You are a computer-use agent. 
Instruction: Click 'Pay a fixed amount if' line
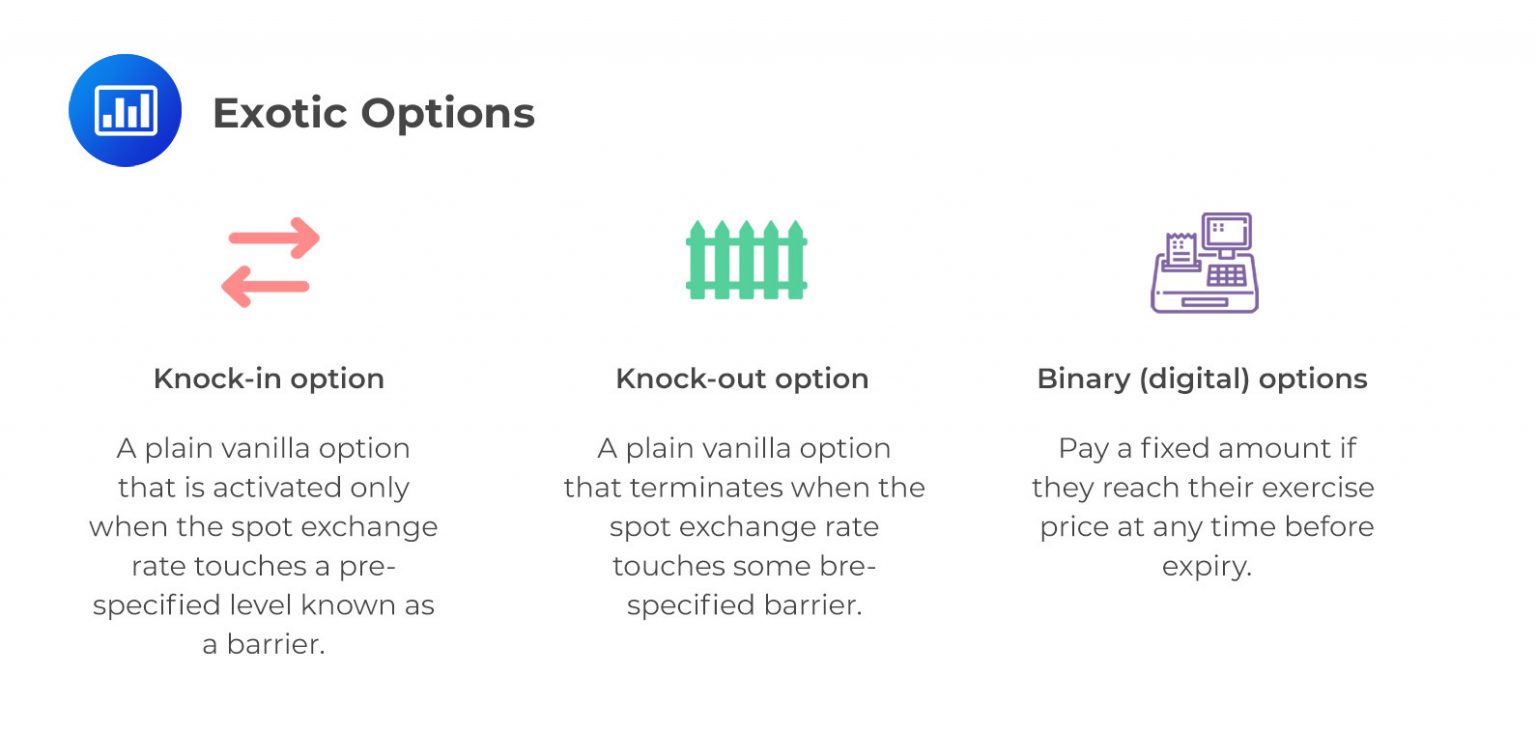[1206, 448]
